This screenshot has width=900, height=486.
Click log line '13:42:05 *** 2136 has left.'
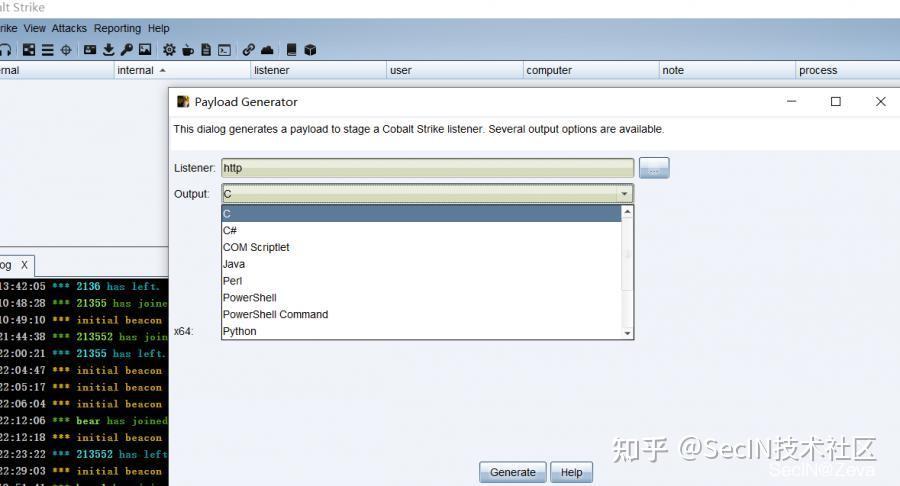pyautogui.click(x=79, y=286)
